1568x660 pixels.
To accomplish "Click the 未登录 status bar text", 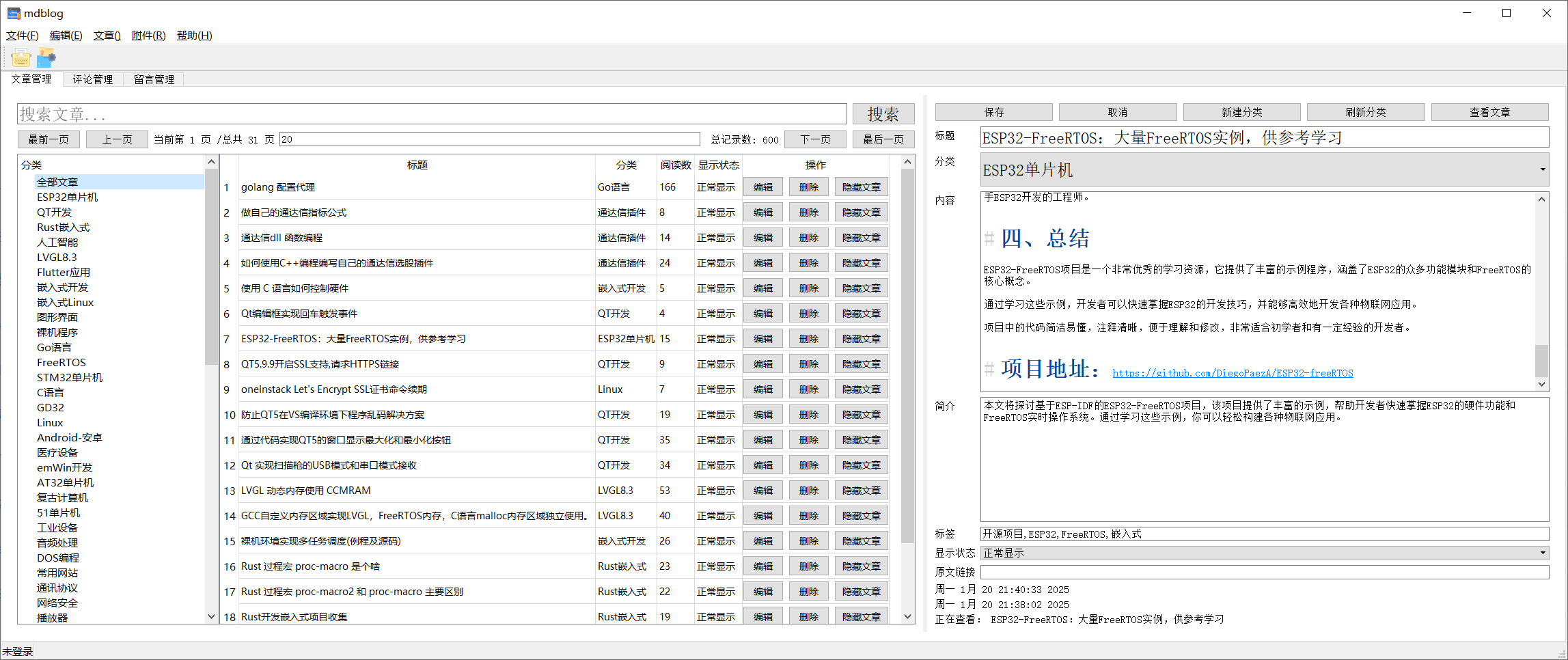I will (x=18, y=651).
